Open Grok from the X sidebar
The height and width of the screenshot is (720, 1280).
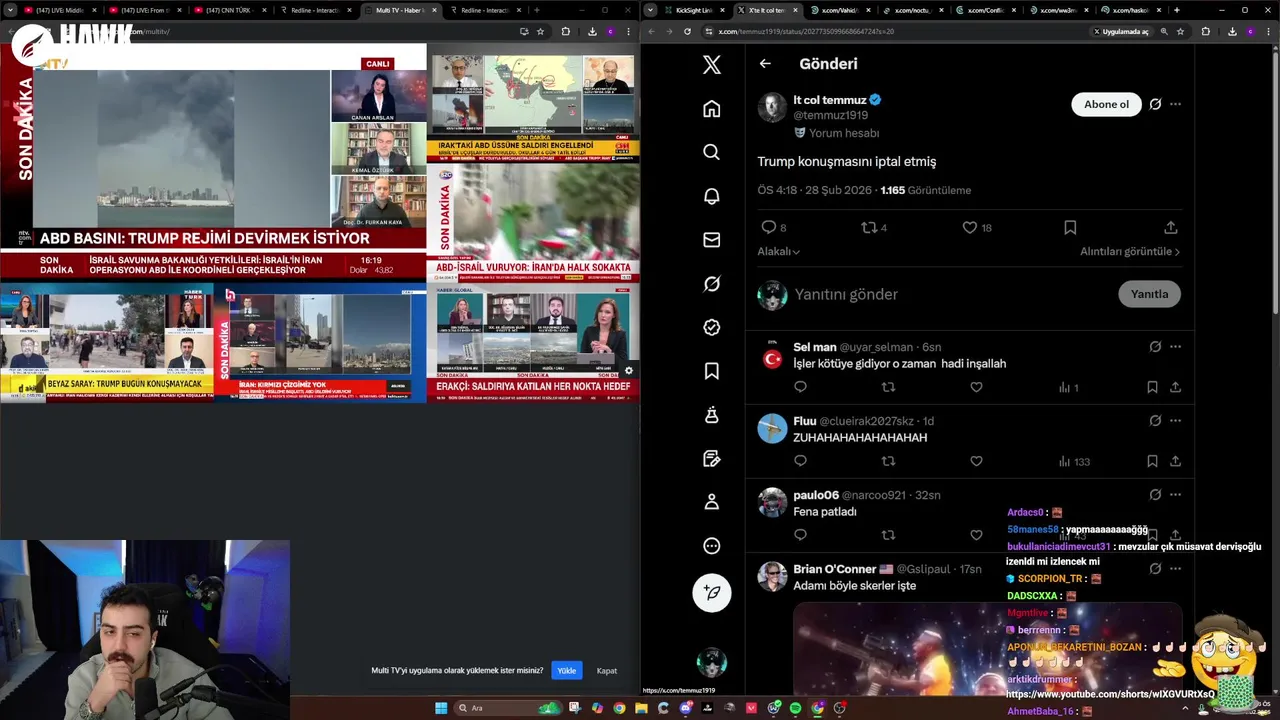click(x=711, y=284)
